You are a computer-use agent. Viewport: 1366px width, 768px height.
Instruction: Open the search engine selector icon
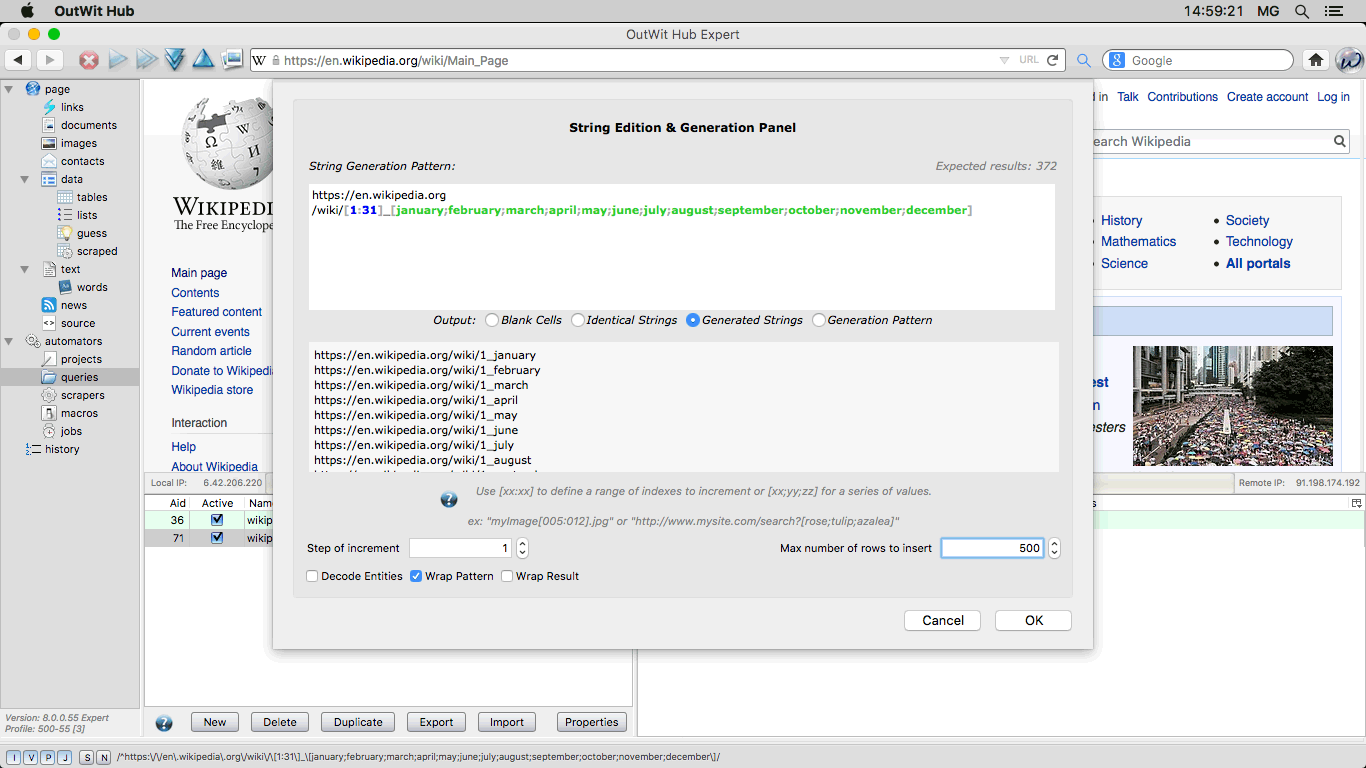tap(1118, 60)
